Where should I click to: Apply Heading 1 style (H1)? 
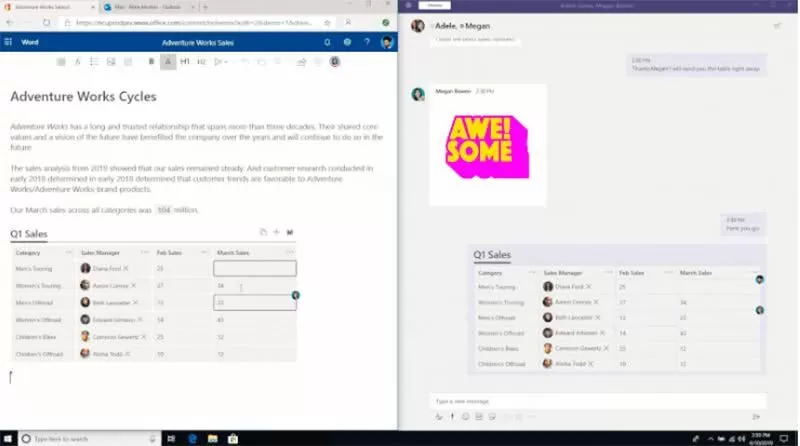[186, 62]
